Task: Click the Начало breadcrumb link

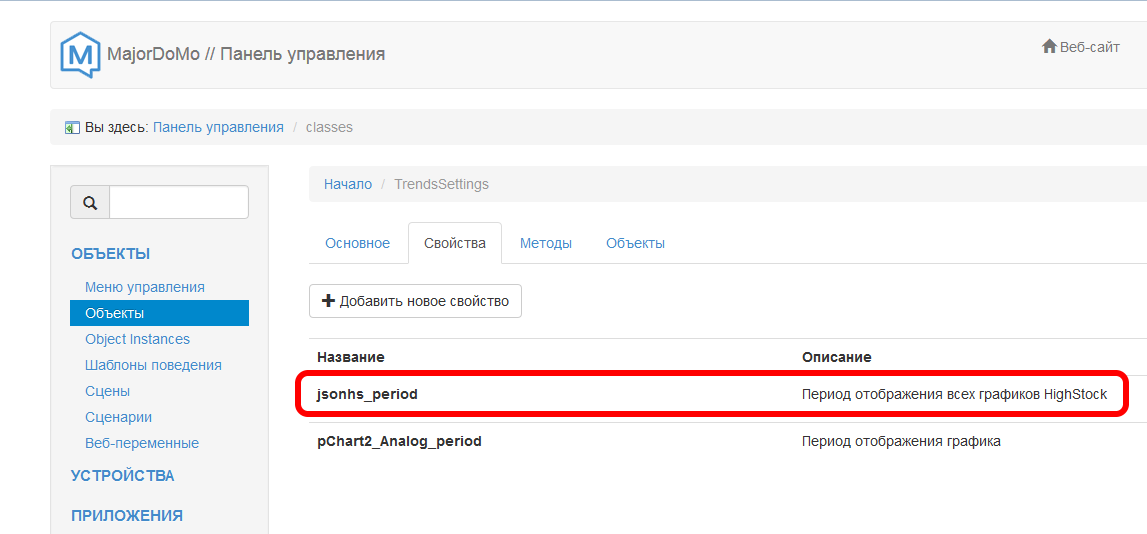Action: click(x=348, y=184)
